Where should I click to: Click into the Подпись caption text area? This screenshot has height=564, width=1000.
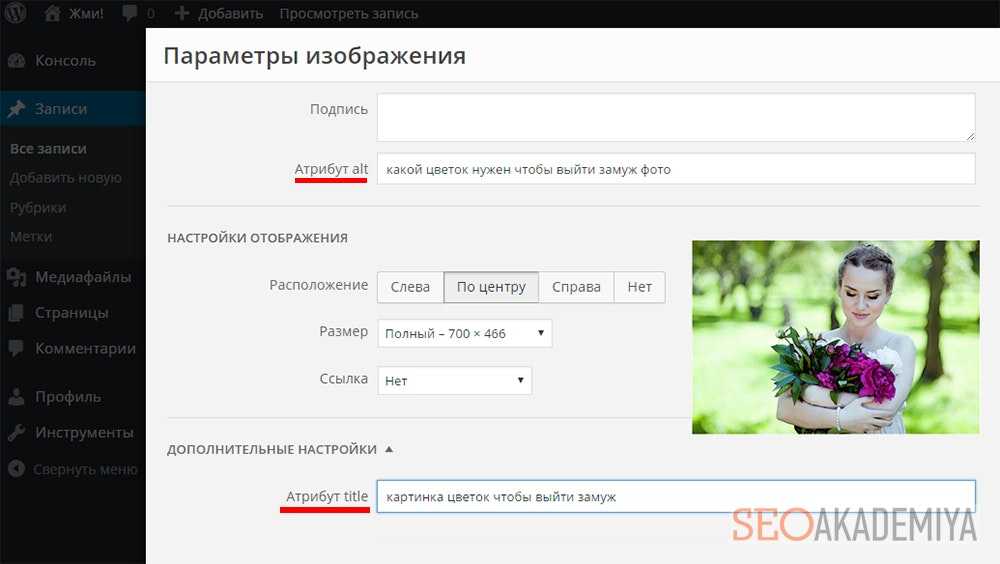(676, 117)
